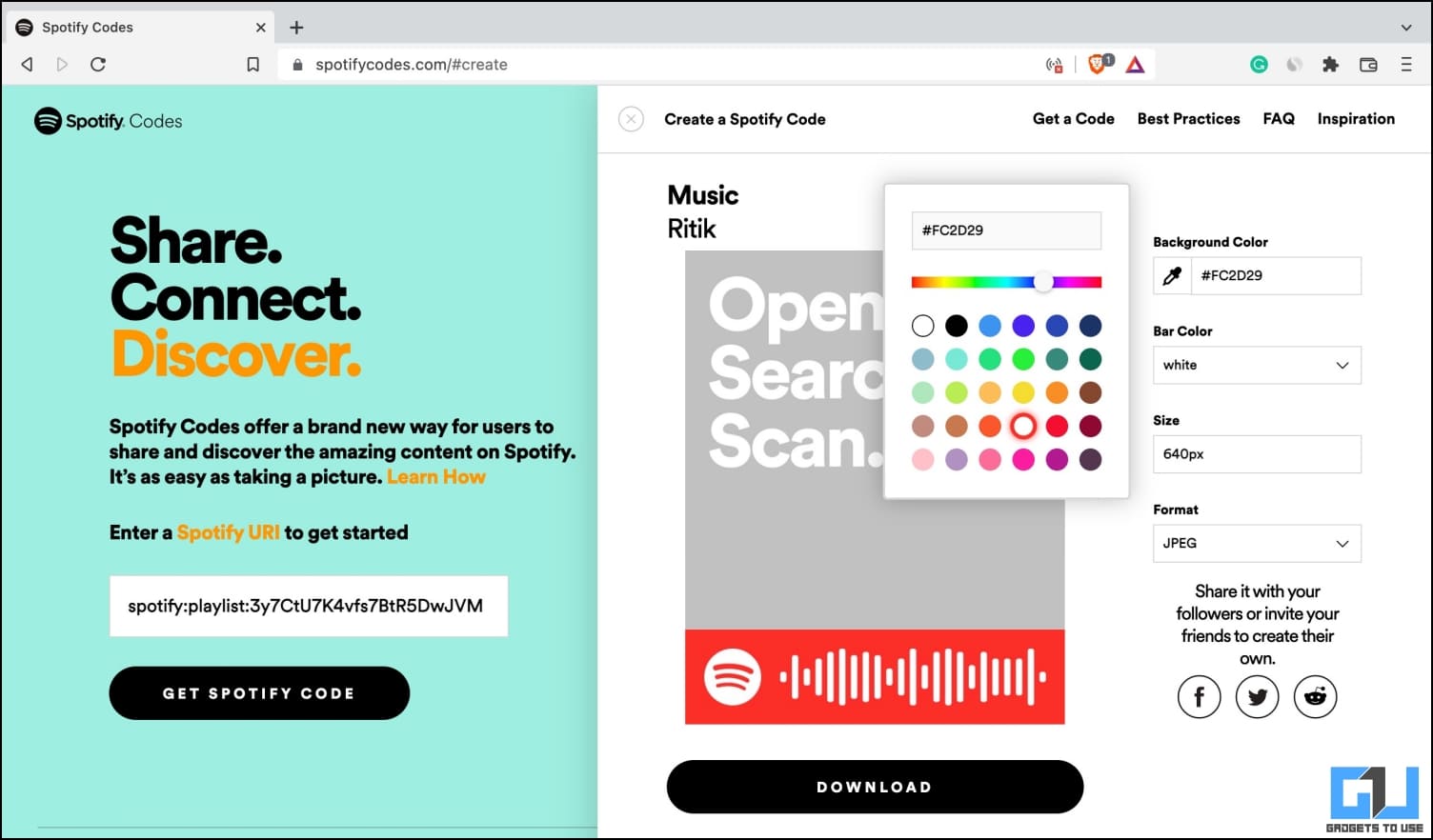
Task: Adjust the hue slider handle
Action: (1043, 282)
